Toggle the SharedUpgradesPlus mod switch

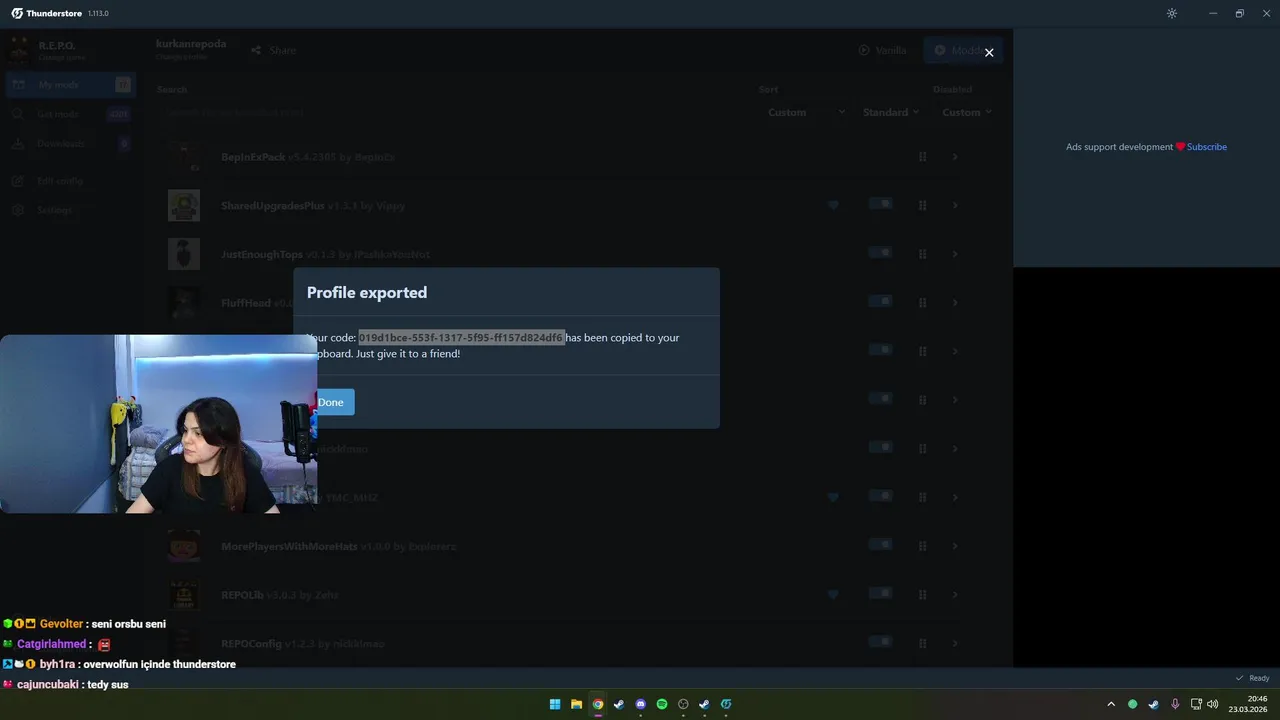[880, 204]
